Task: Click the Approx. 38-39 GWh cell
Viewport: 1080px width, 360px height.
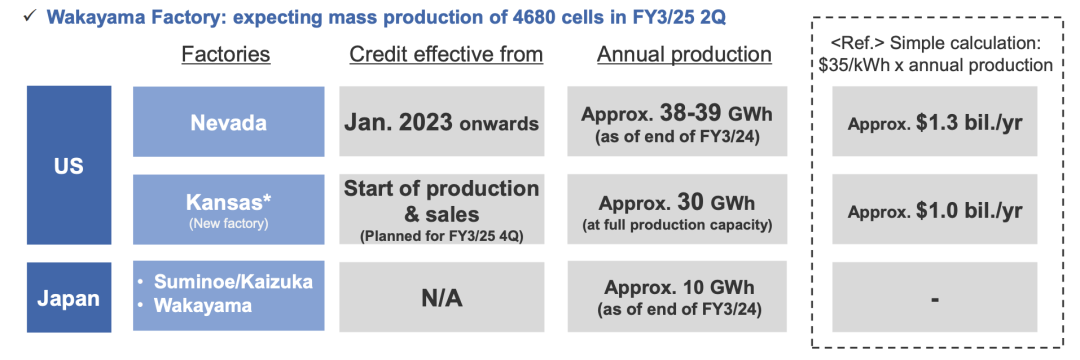Action: click(x=677, y=122)
